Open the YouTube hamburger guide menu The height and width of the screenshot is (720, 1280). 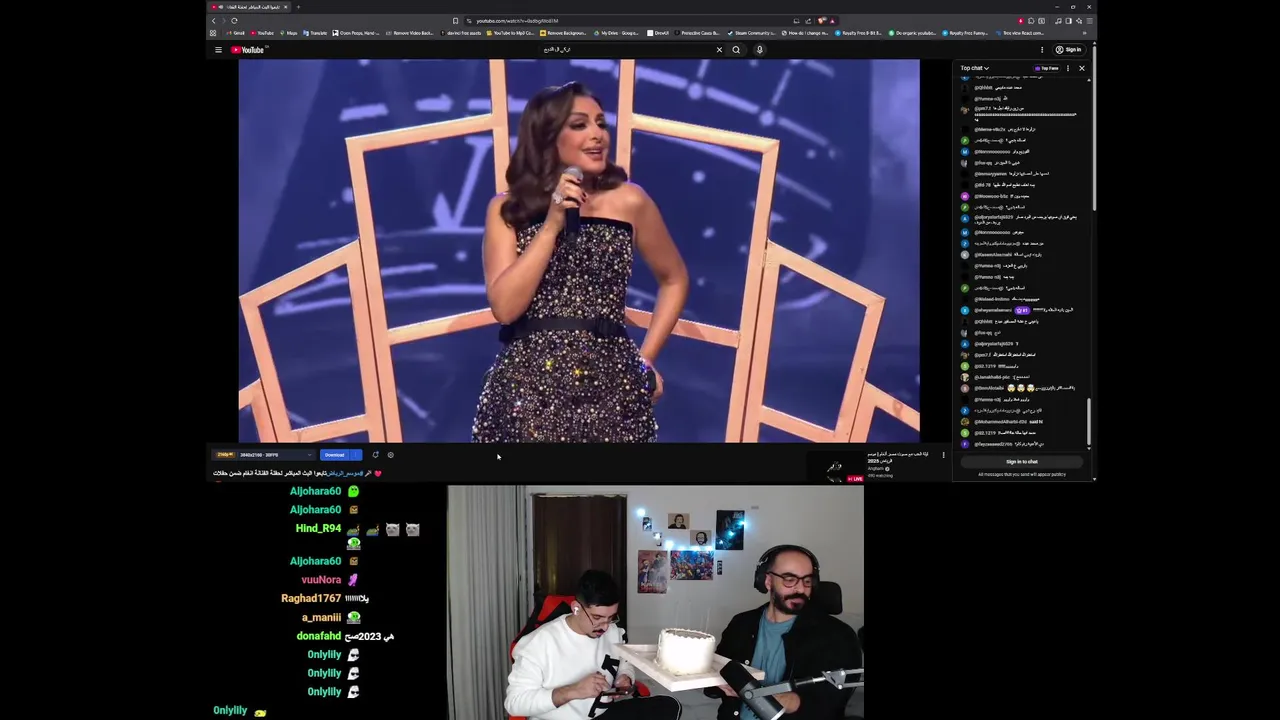click(x=218, y=50)
